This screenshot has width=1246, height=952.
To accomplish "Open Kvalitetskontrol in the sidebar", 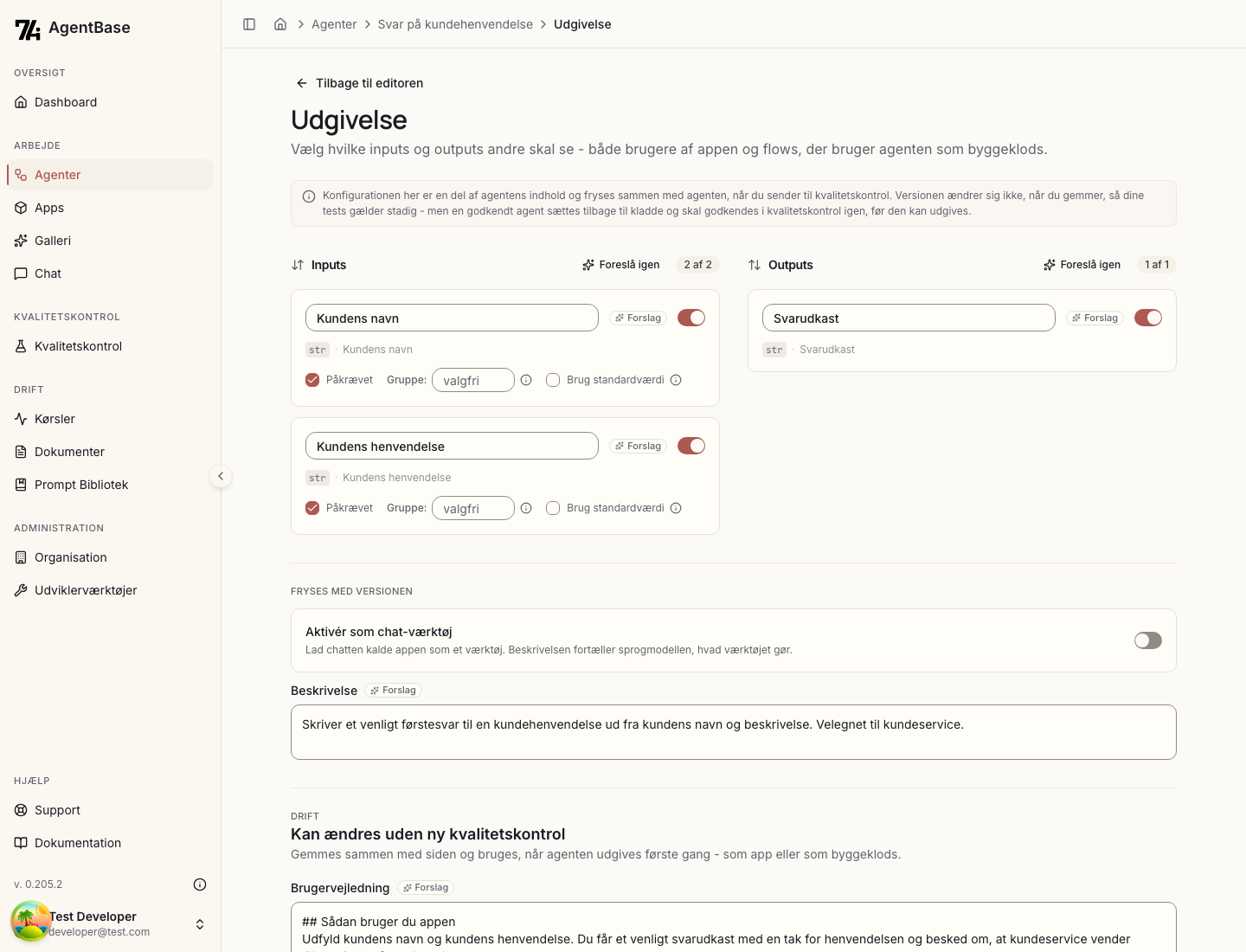I will pyautogui.click(x=110, y=346).
